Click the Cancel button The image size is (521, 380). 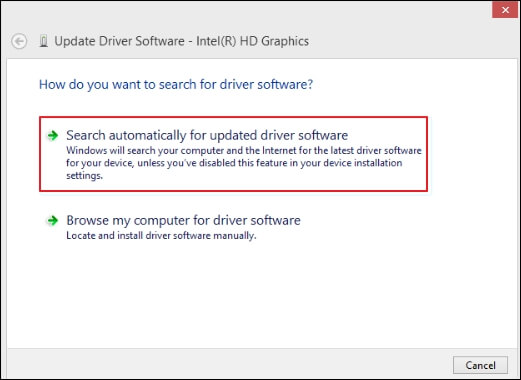[x=480, y=365]
